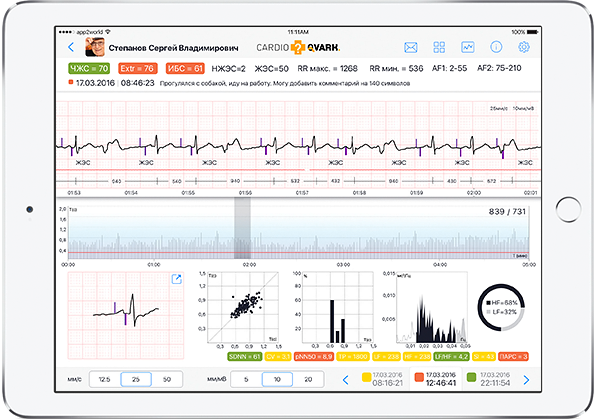
Task: Go to previous recordings with left chevron
Action: [346, 380]
